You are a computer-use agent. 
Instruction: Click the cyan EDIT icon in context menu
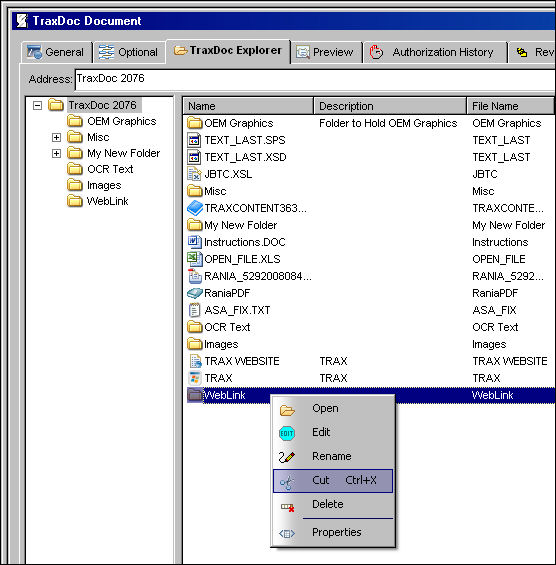287,433
